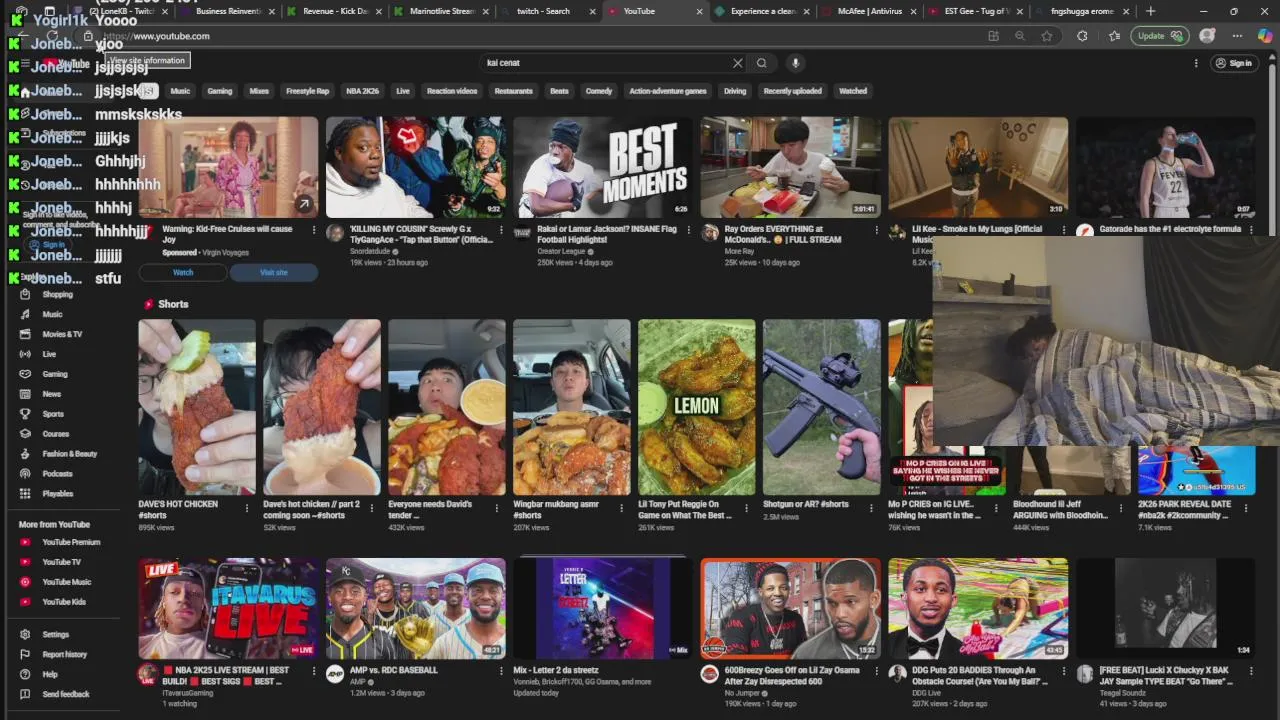Viewport: 1280px width, 720px height.
Task: Open the 600Breezy Goes Off video thumbnail
Action: (x=790, y=608)
